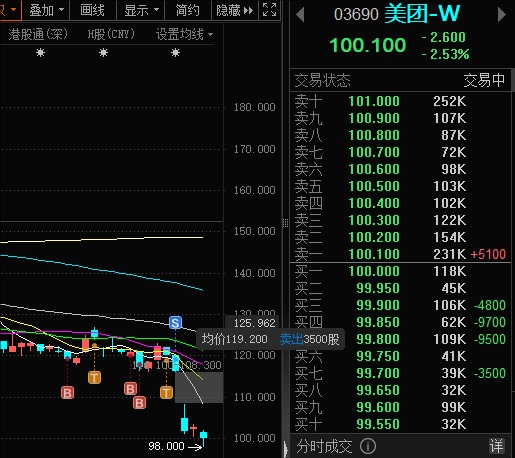Click the asterisk marker under 设置均线
Viewport: 515px width, 458px height.
[175, 52]
